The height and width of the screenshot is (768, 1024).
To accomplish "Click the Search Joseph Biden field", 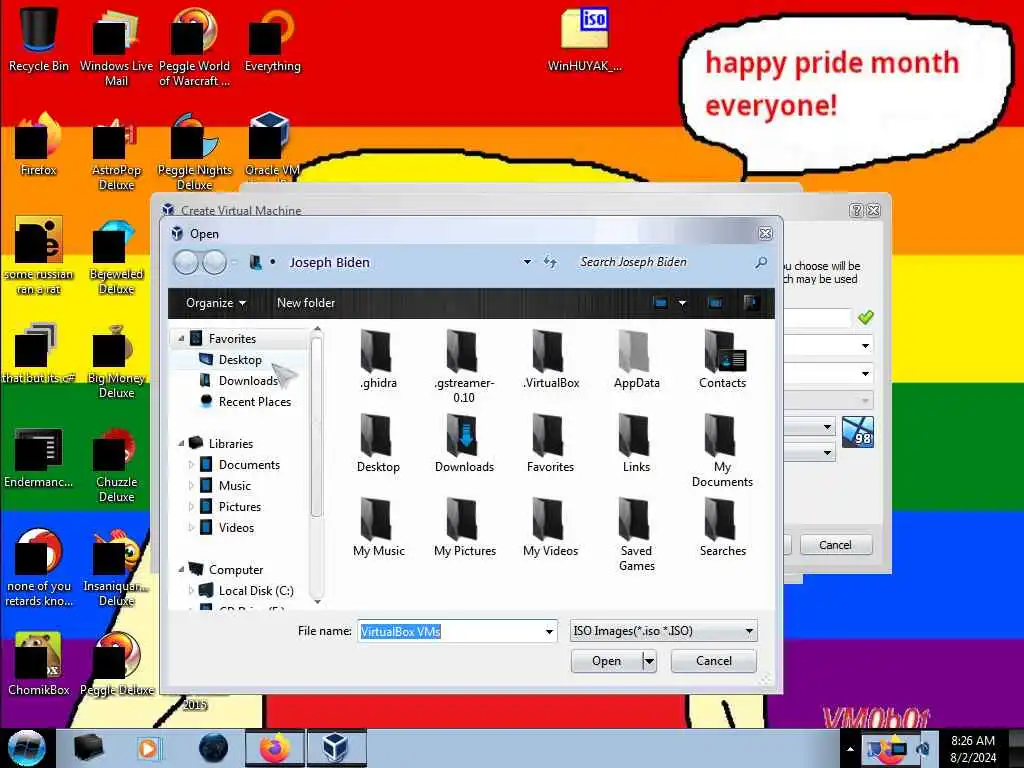I will (663, 262).
